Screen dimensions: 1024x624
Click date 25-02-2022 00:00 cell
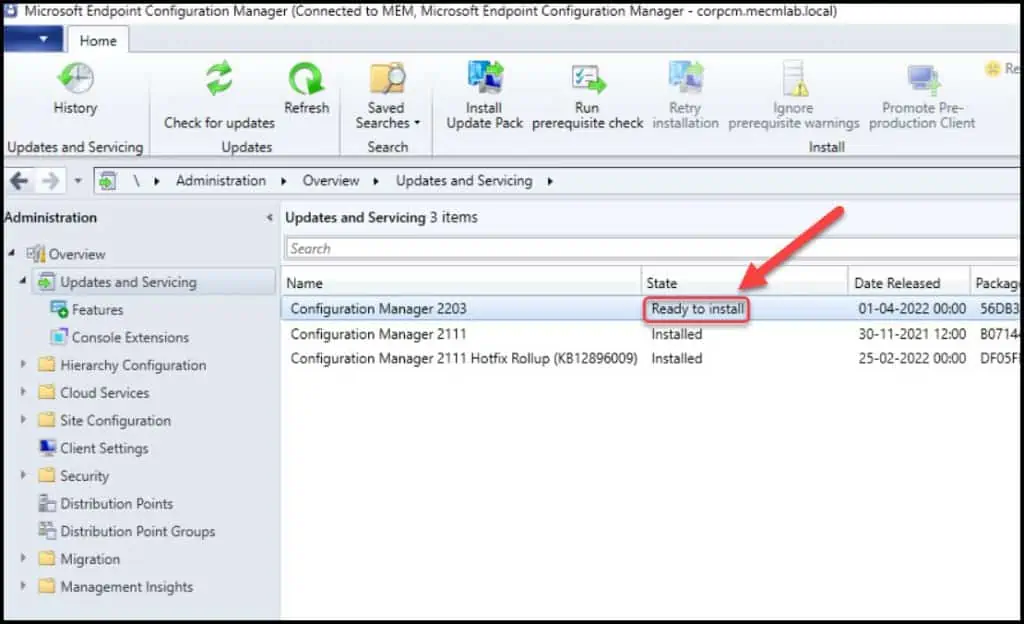912,358
